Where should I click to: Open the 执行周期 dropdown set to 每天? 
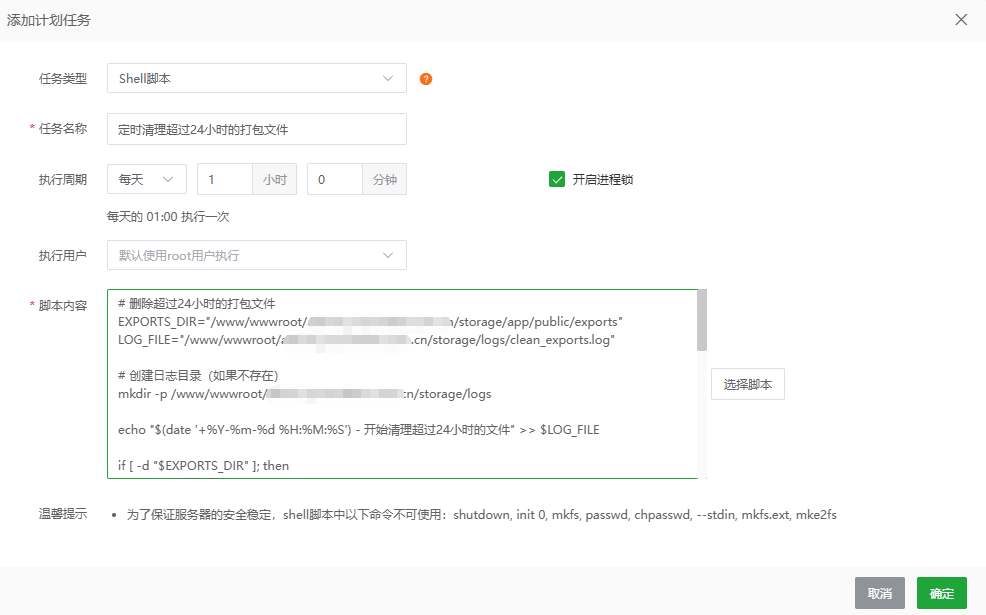pos(146,178)
